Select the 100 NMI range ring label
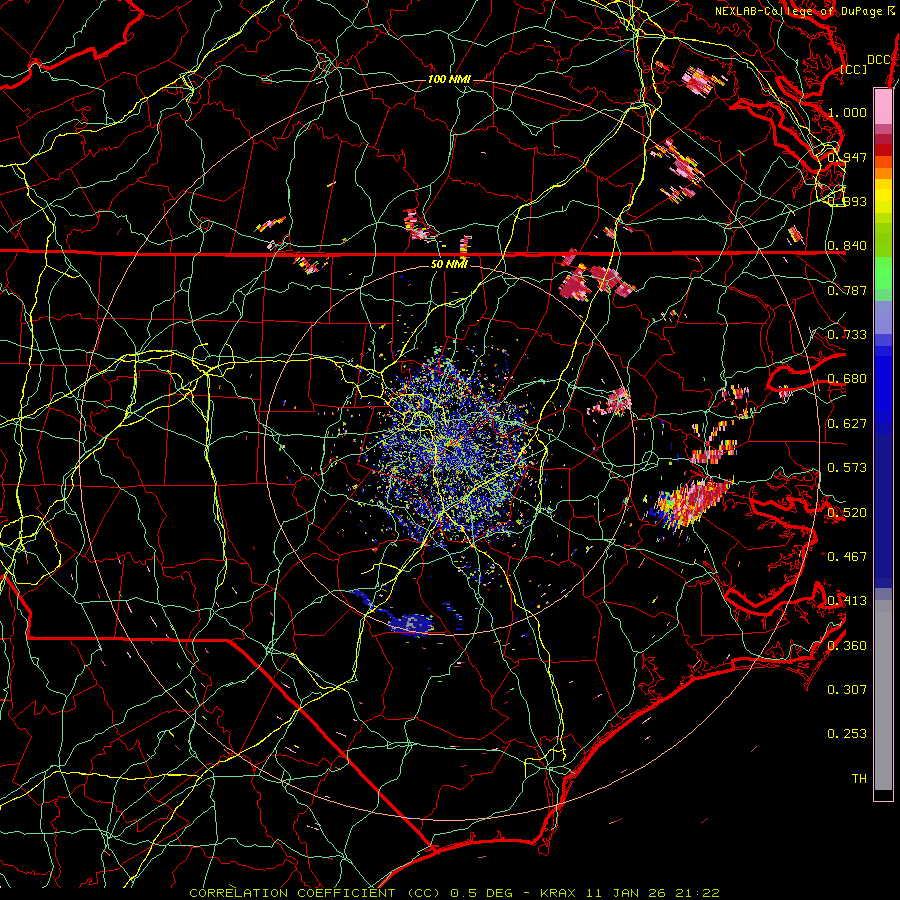Screen dimensions: 900x900 (x=449, y=79)
